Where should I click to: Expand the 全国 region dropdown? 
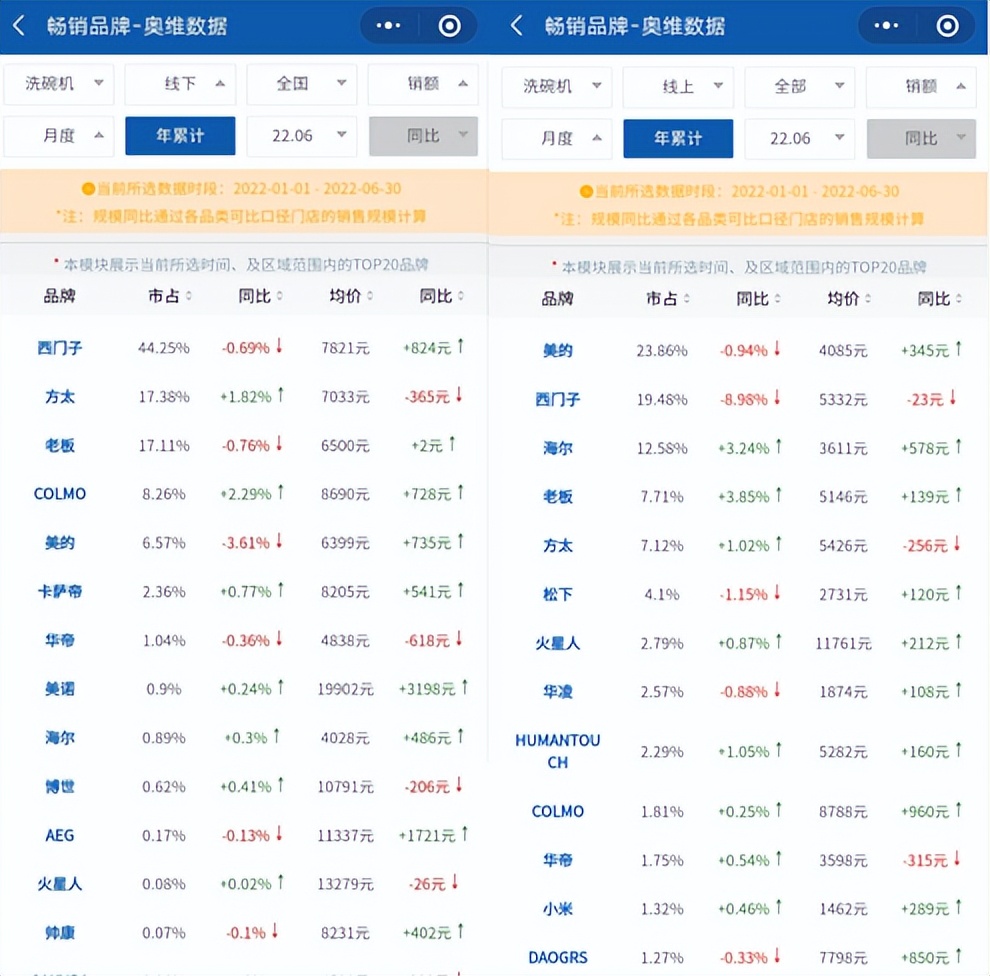coord(301,86)
